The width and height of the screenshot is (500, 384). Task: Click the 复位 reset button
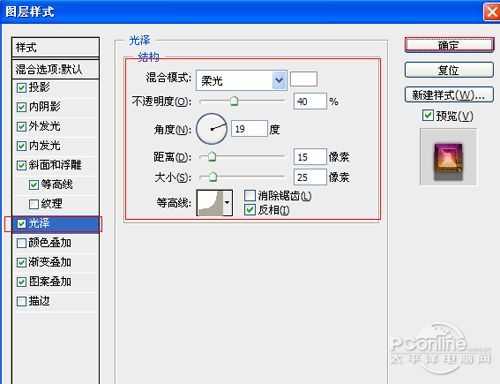click(449, 70)
